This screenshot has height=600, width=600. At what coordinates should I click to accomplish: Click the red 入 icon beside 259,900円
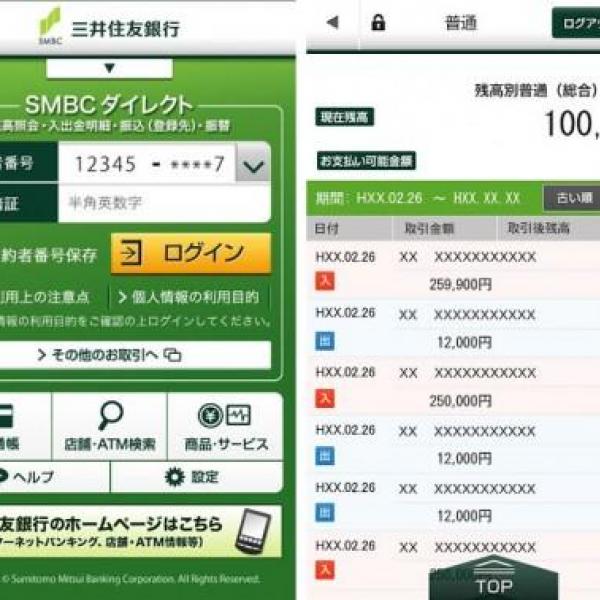(x=325, y=281)
